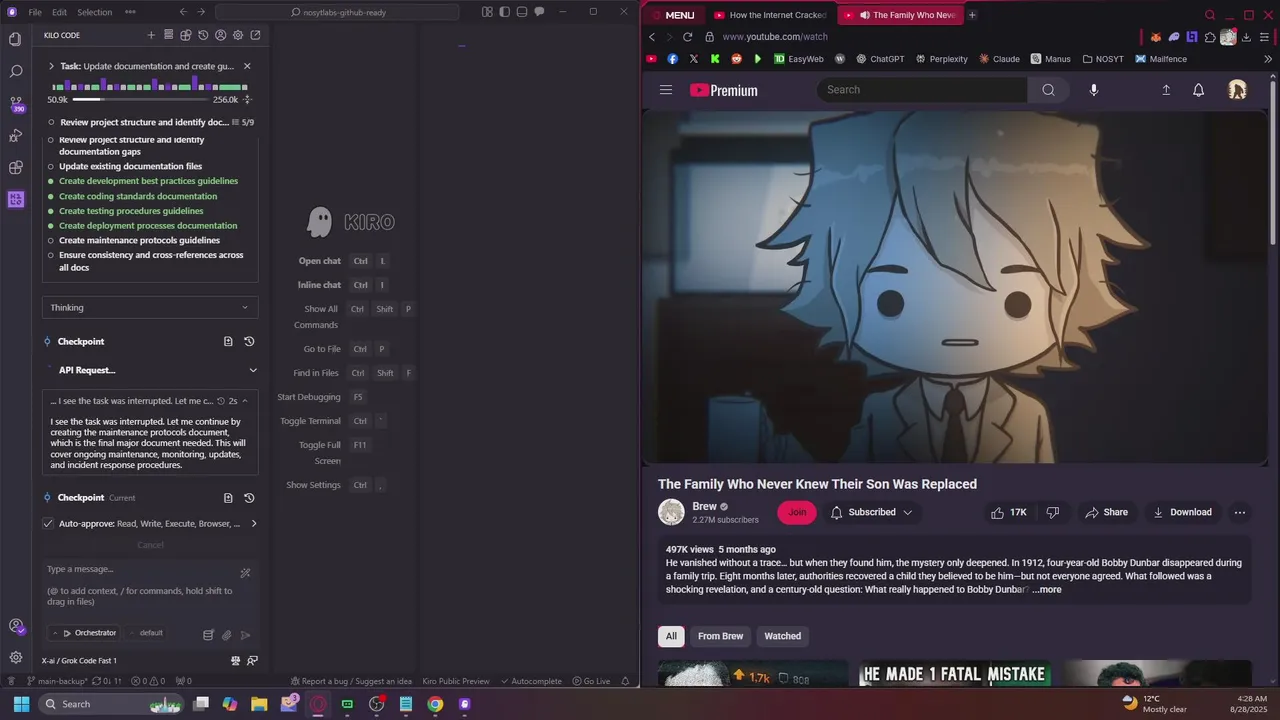The height and width of the screenshot is (720, 1280).
Task: Click the Join channel button
Action: [x=797, y=512]
